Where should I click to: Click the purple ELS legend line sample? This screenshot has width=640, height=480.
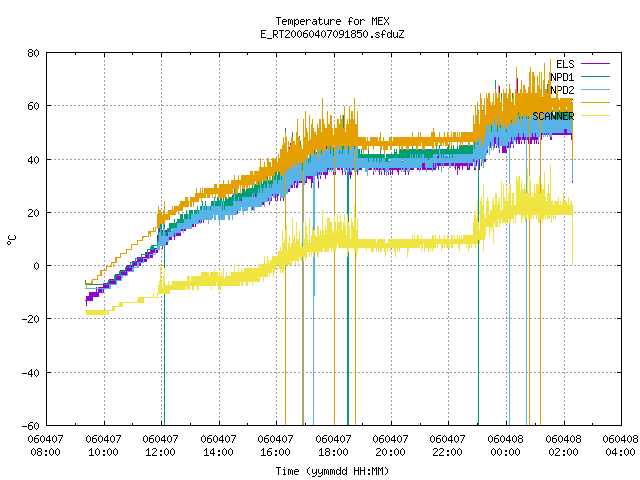point(595,64)
